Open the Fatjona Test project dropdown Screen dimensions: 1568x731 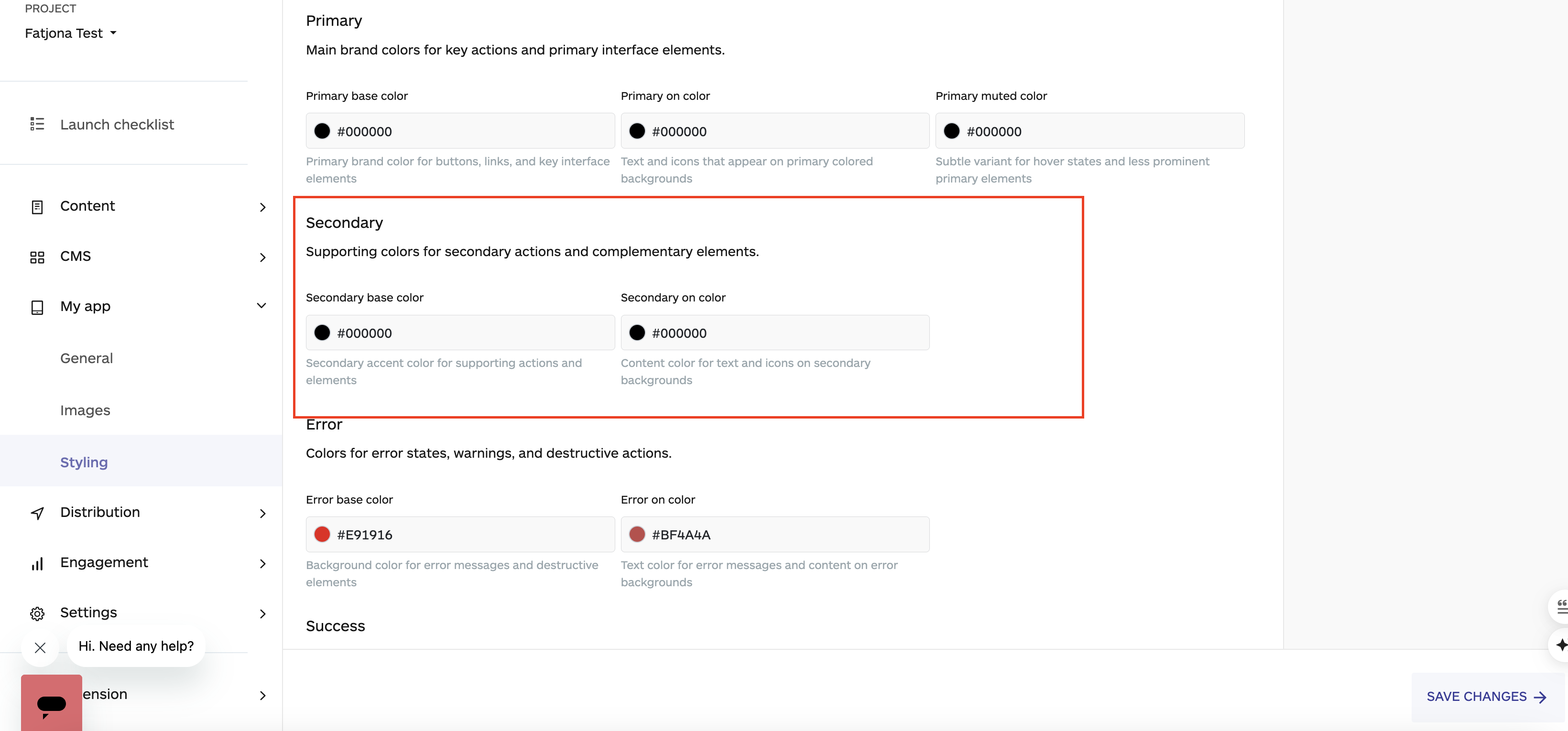coord(71,33)
